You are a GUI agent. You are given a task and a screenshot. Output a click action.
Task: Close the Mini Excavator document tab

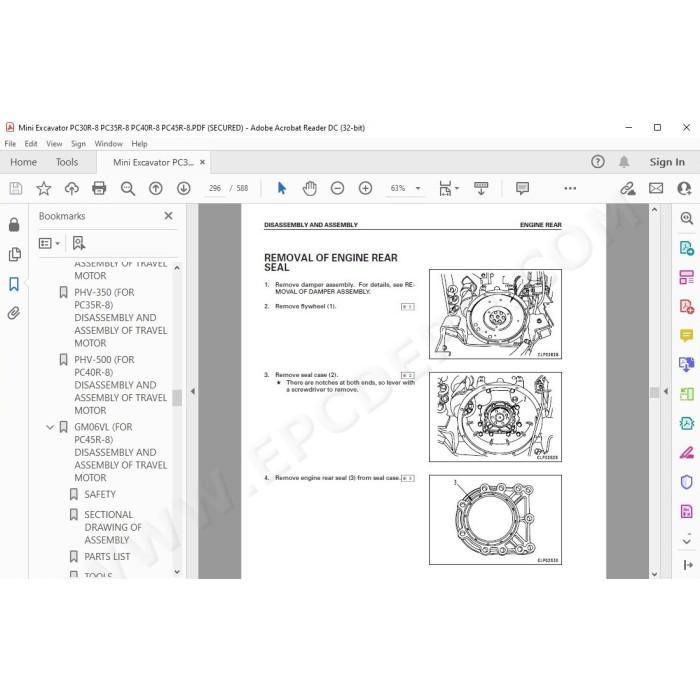(202, 162)
